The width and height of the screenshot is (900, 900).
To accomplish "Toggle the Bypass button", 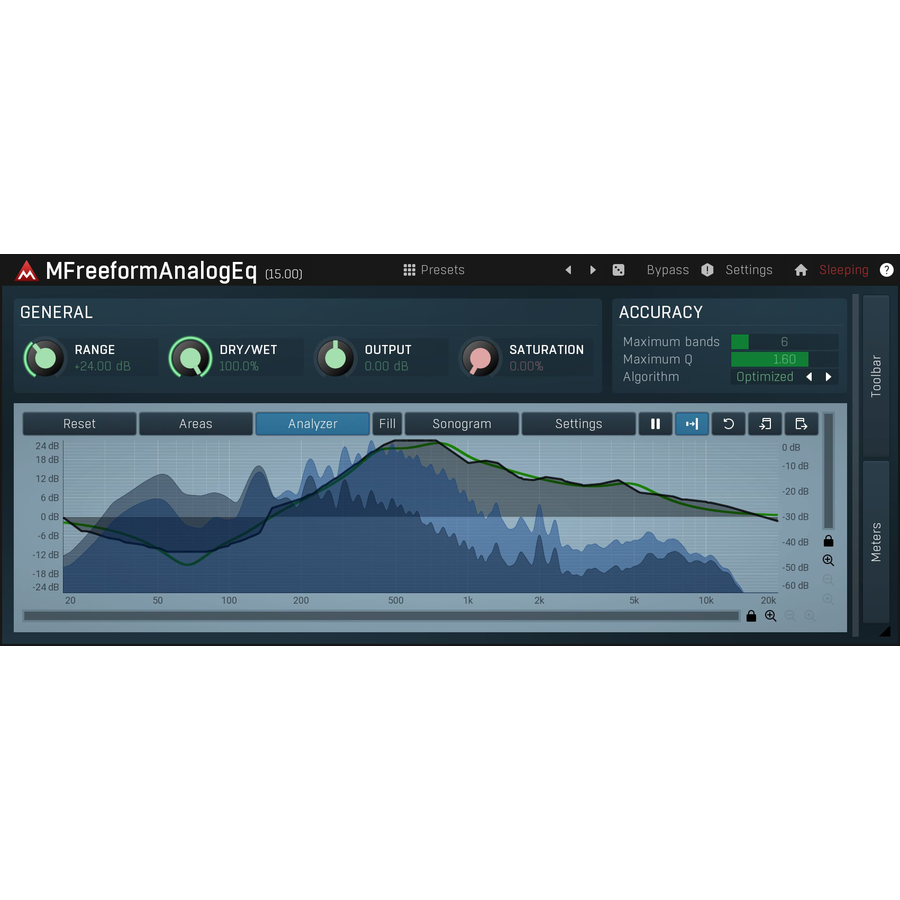I will (667, 270).
